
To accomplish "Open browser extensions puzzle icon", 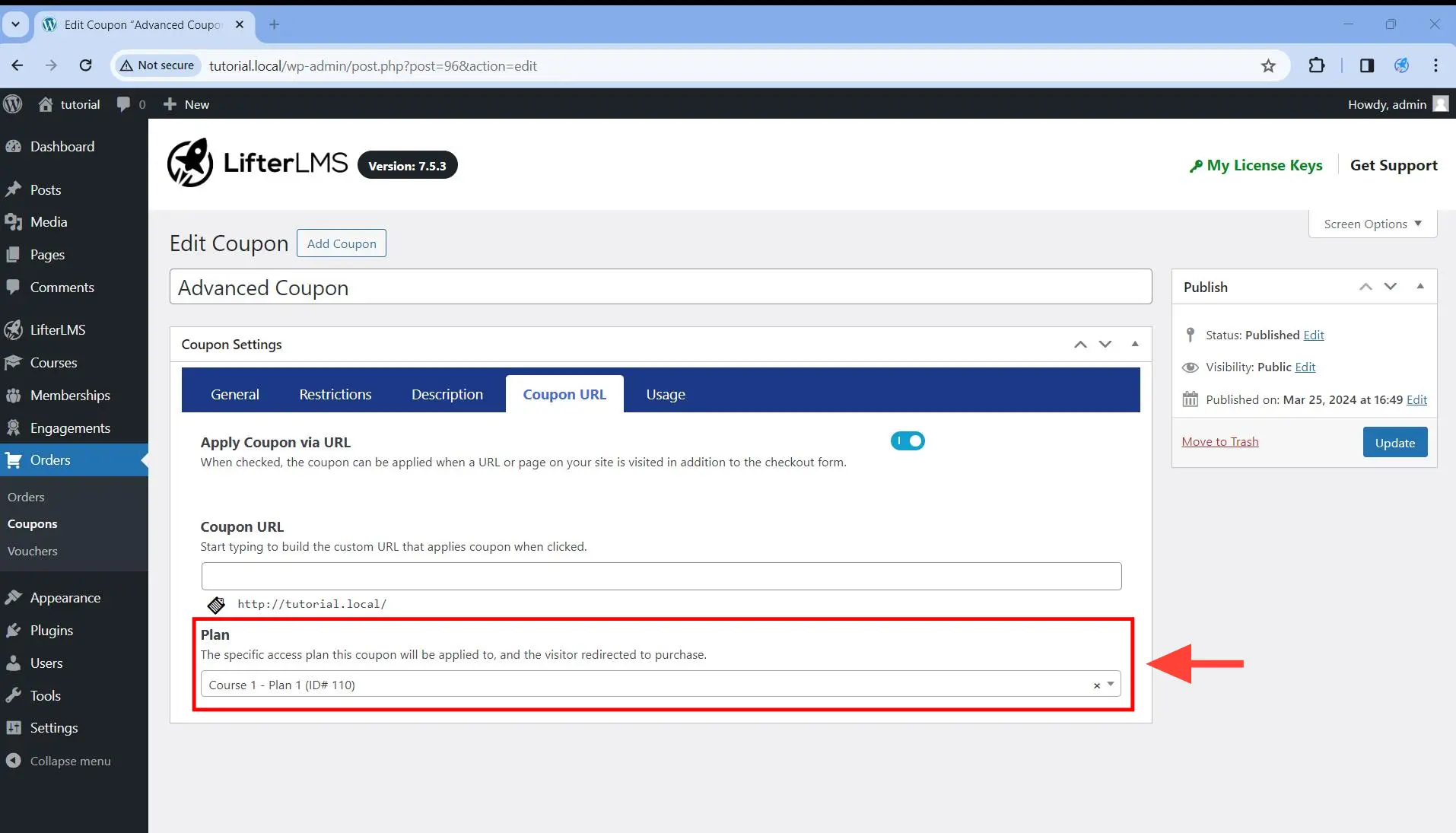I will 1317,65.
